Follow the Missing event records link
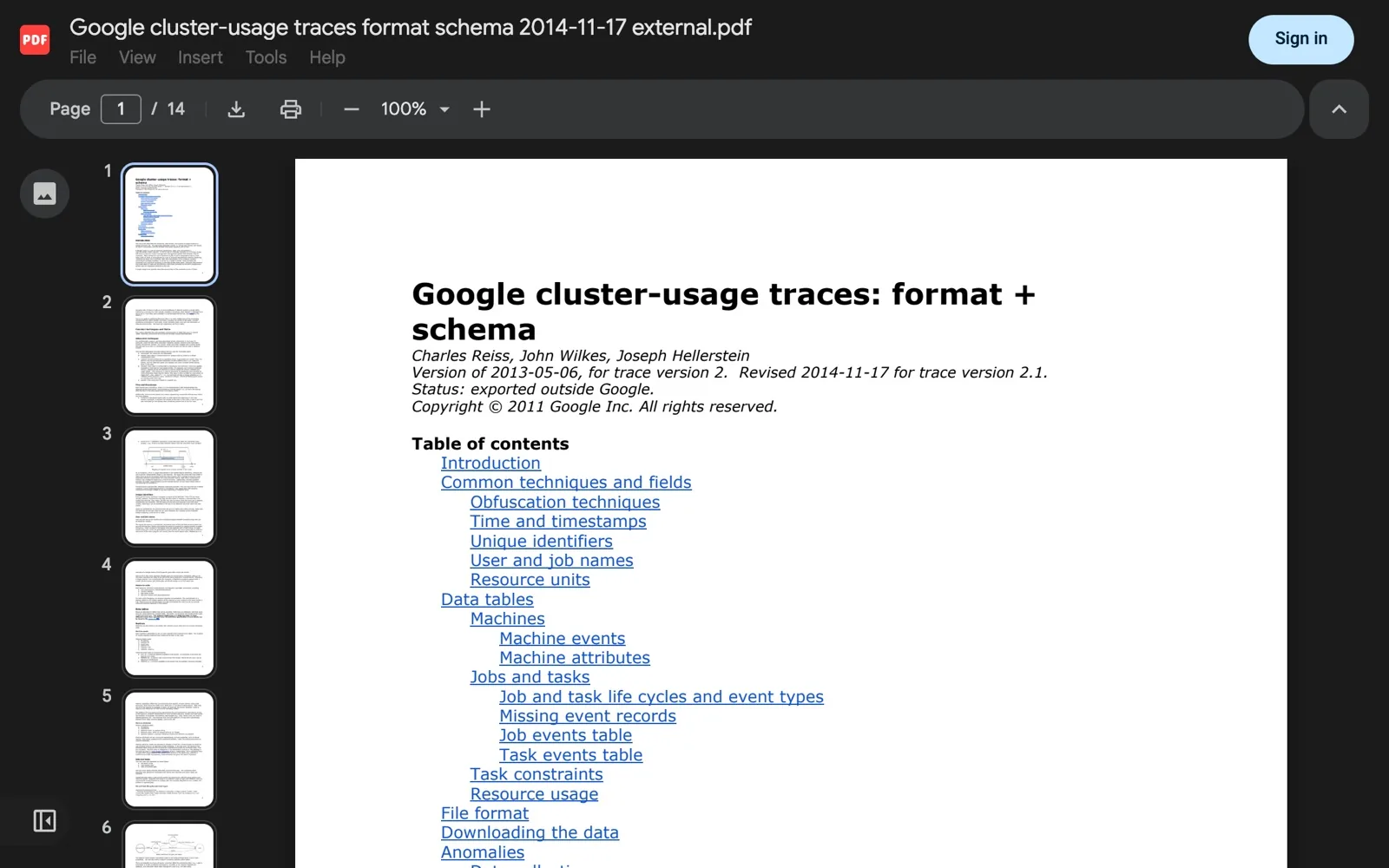Viewport: 1389px width, 868px height. [x=588, y=716]
